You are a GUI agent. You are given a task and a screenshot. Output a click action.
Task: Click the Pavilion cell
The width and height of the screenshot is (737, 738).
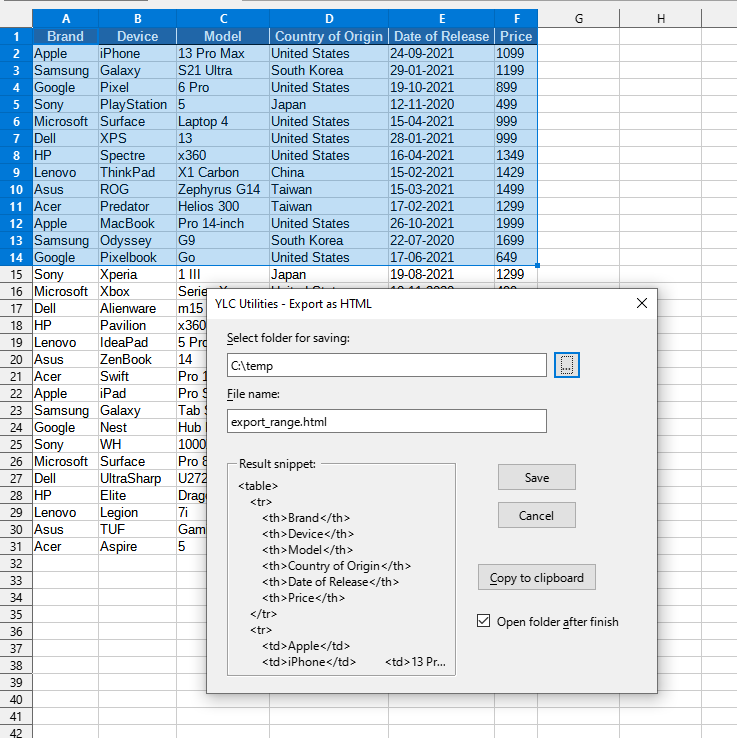[x=137, y=325]
